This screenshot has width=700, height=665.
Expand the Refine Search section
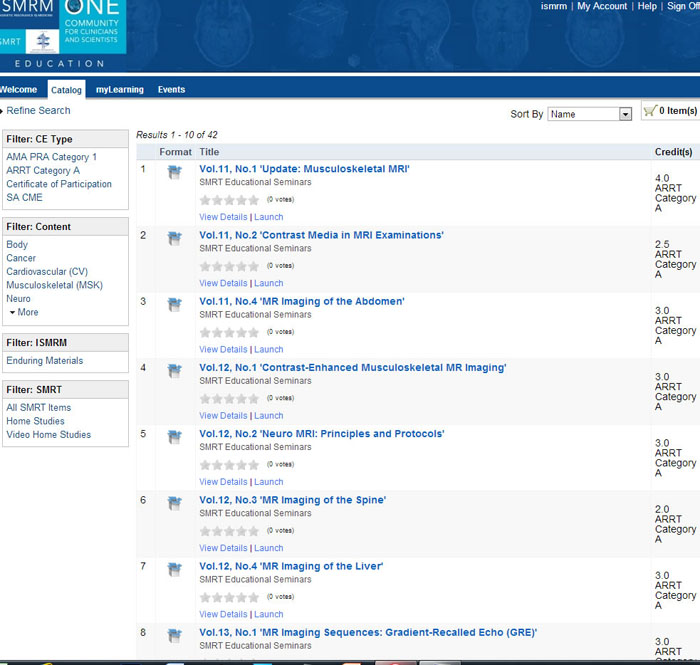click(36, 111)
